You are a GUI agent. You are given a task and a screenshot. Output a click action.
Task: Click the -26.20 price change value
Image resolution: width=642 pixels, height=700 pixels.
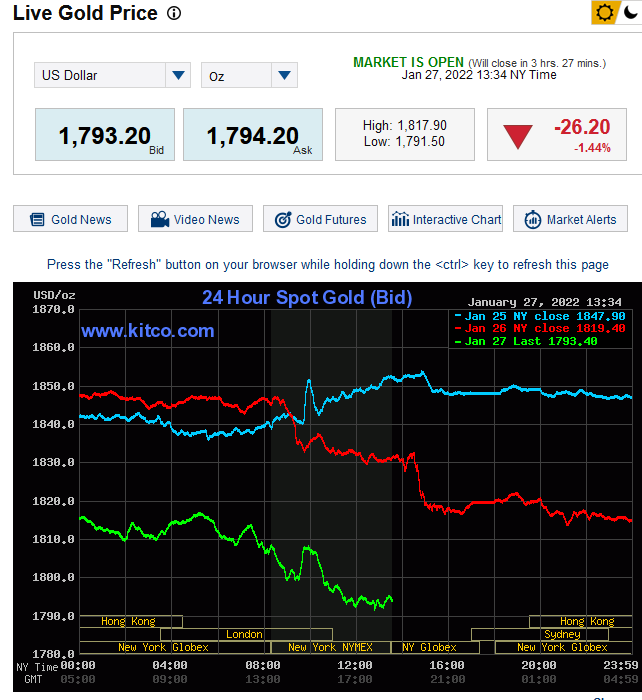tap(582, 127)
